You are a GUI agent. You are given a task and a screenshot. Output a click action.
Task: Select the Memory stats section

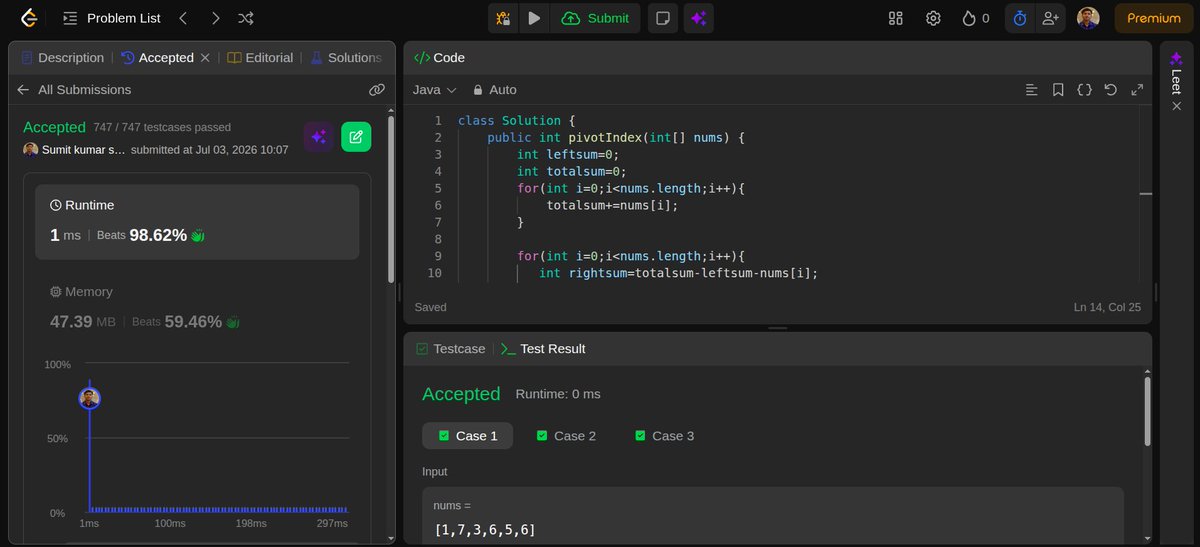tap(197, 307)
